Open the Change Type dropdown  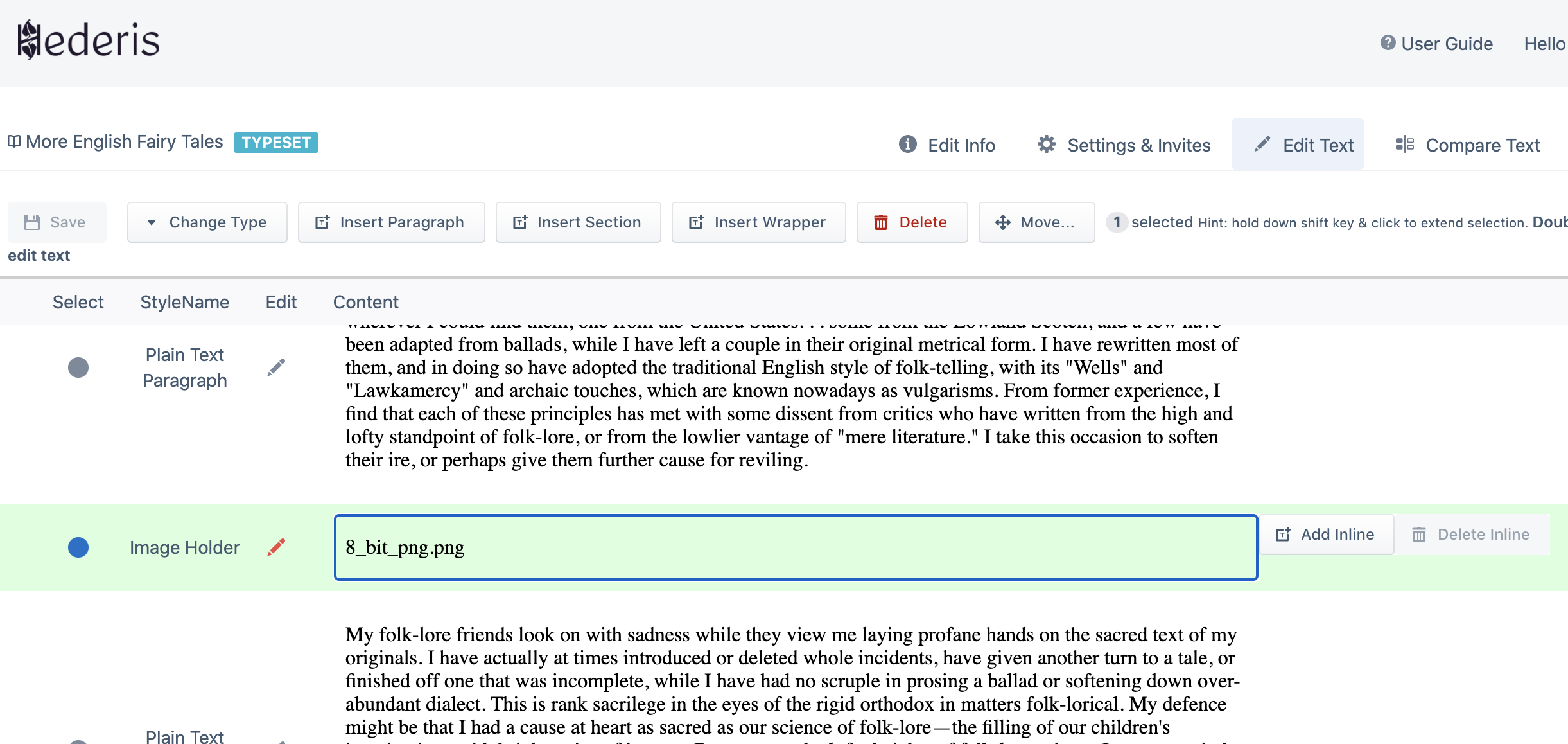(207, 222)
